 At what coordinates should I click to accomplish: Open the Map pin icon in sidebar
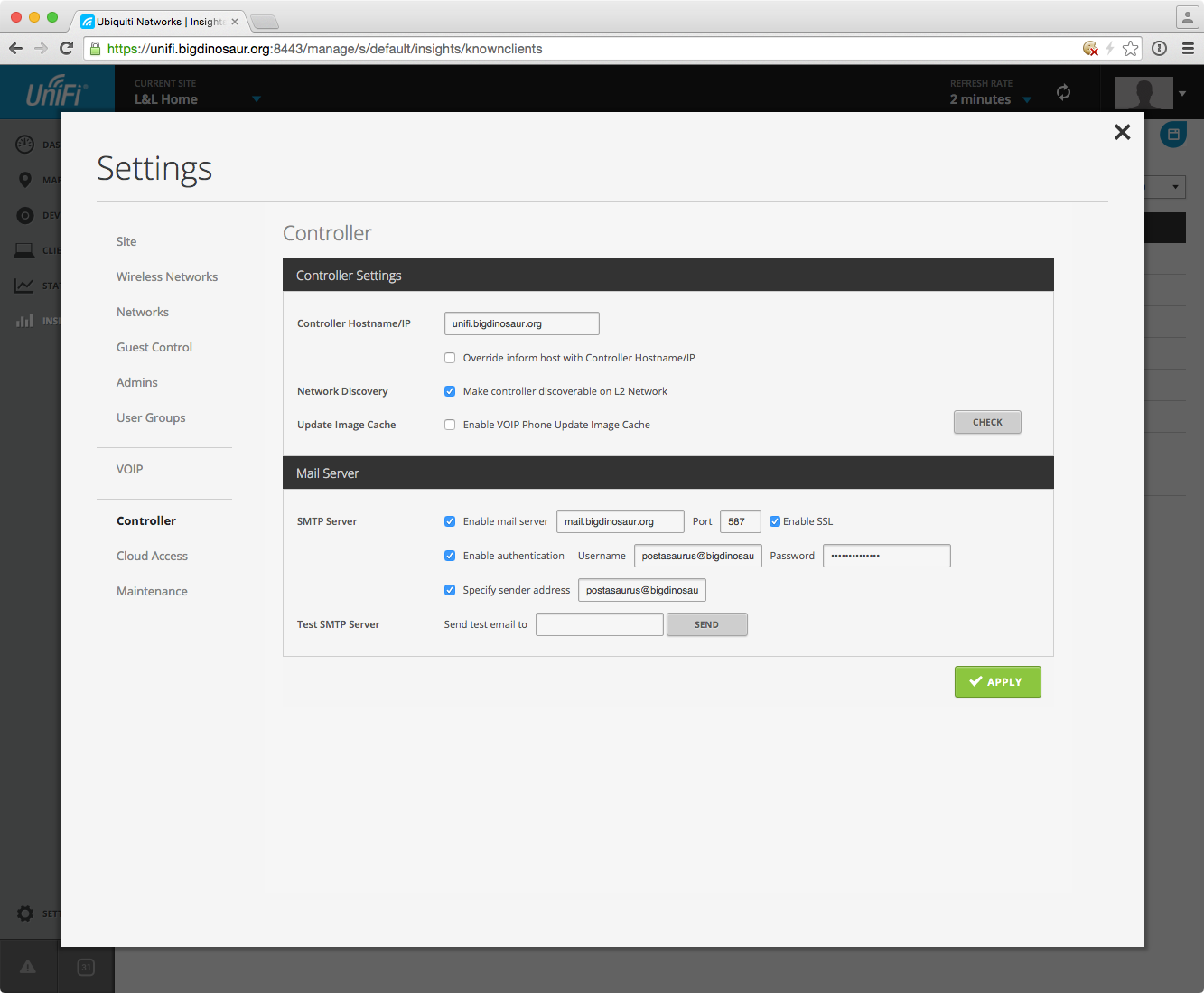[25, 180]
